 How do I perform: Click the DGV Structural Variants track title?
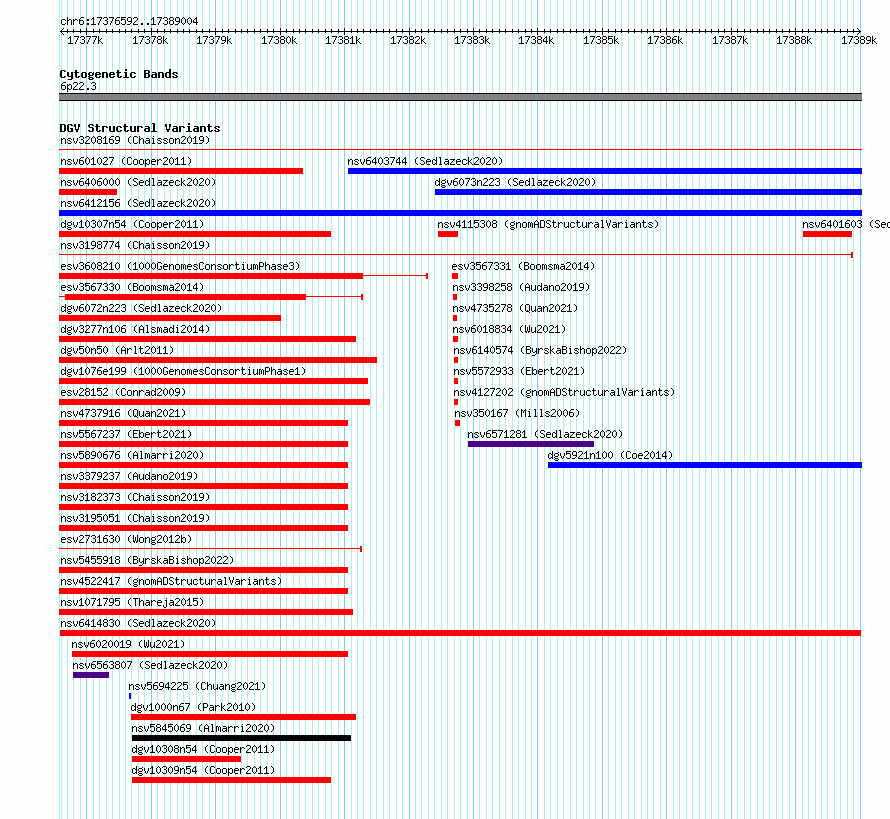pos(140,128)
